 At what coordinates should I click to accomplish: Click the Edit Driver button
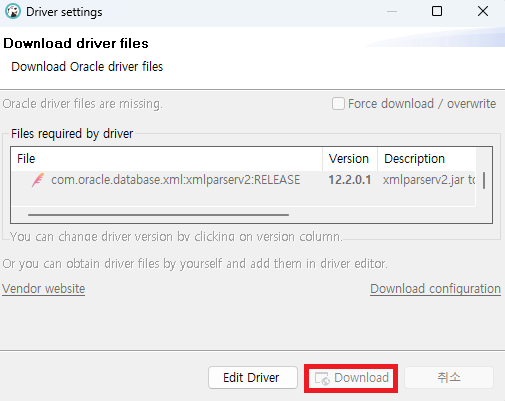253,378
